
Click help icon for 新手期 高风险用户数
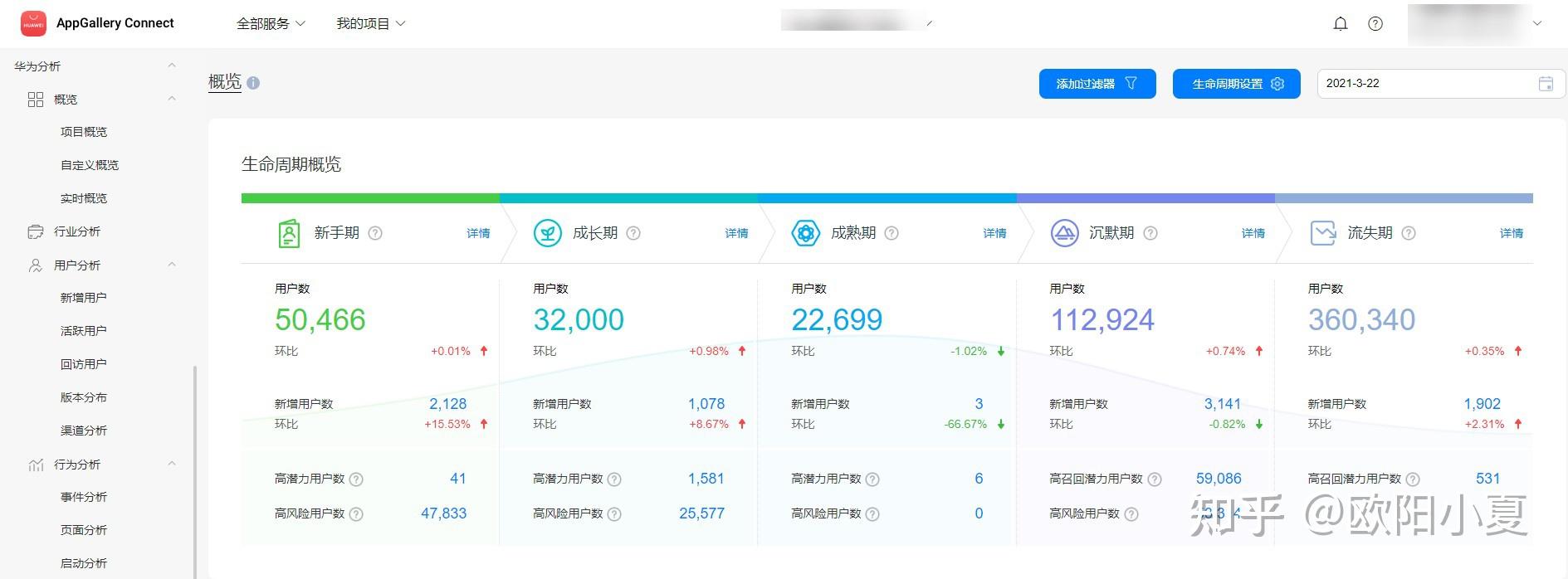(356, 514)
